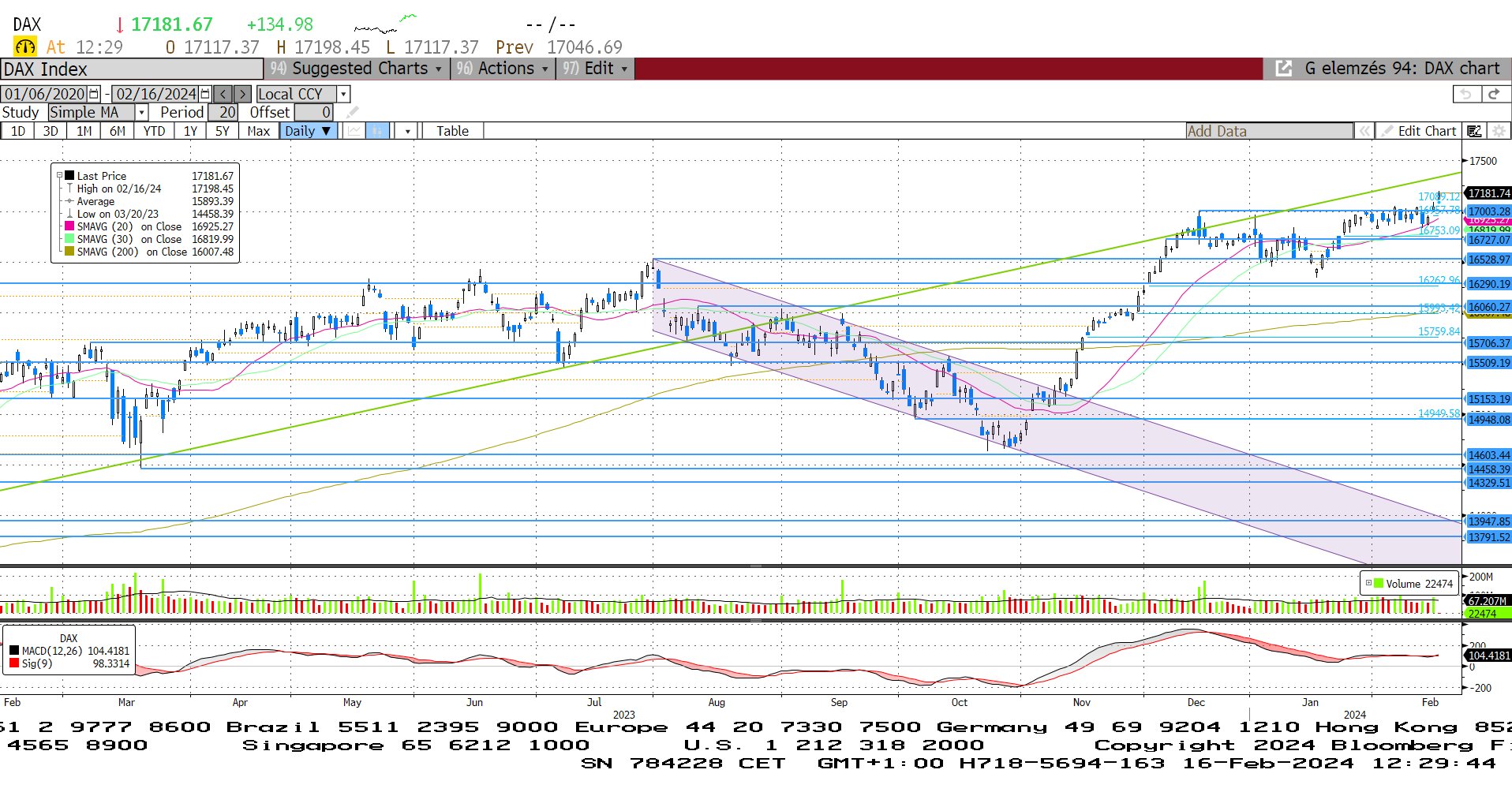The width and height of the screenshot is (1512, 807).
Task: Shift the date range backward
Action: pos(223,94)
